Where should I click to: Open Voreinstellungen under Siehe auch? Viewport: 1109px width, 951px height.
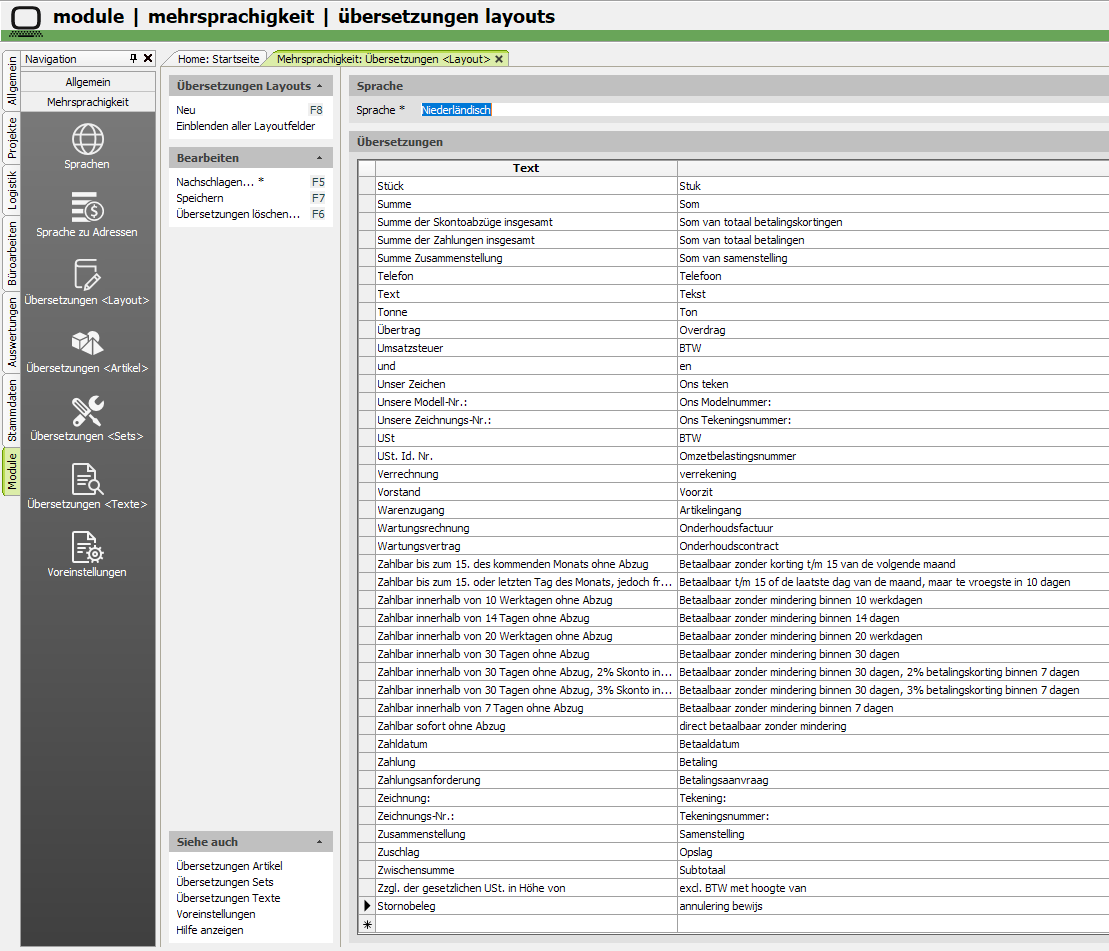click(x=216, y=914)
